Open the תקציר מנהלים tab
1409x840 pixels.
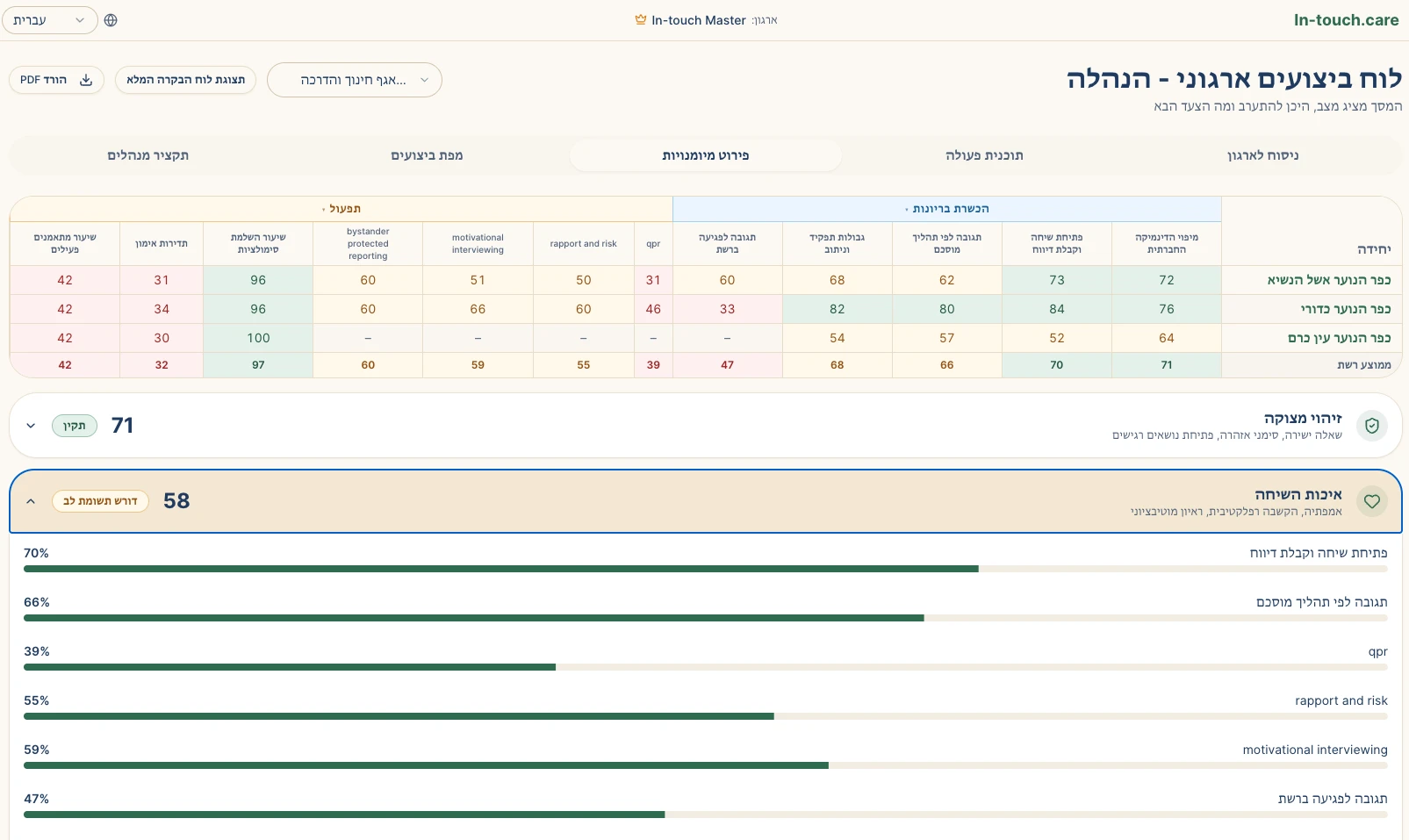point(148,155)
